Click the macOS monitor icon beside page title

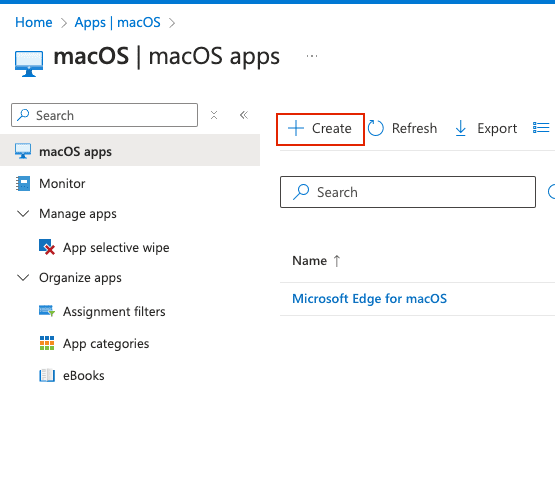tap(29, 64)
